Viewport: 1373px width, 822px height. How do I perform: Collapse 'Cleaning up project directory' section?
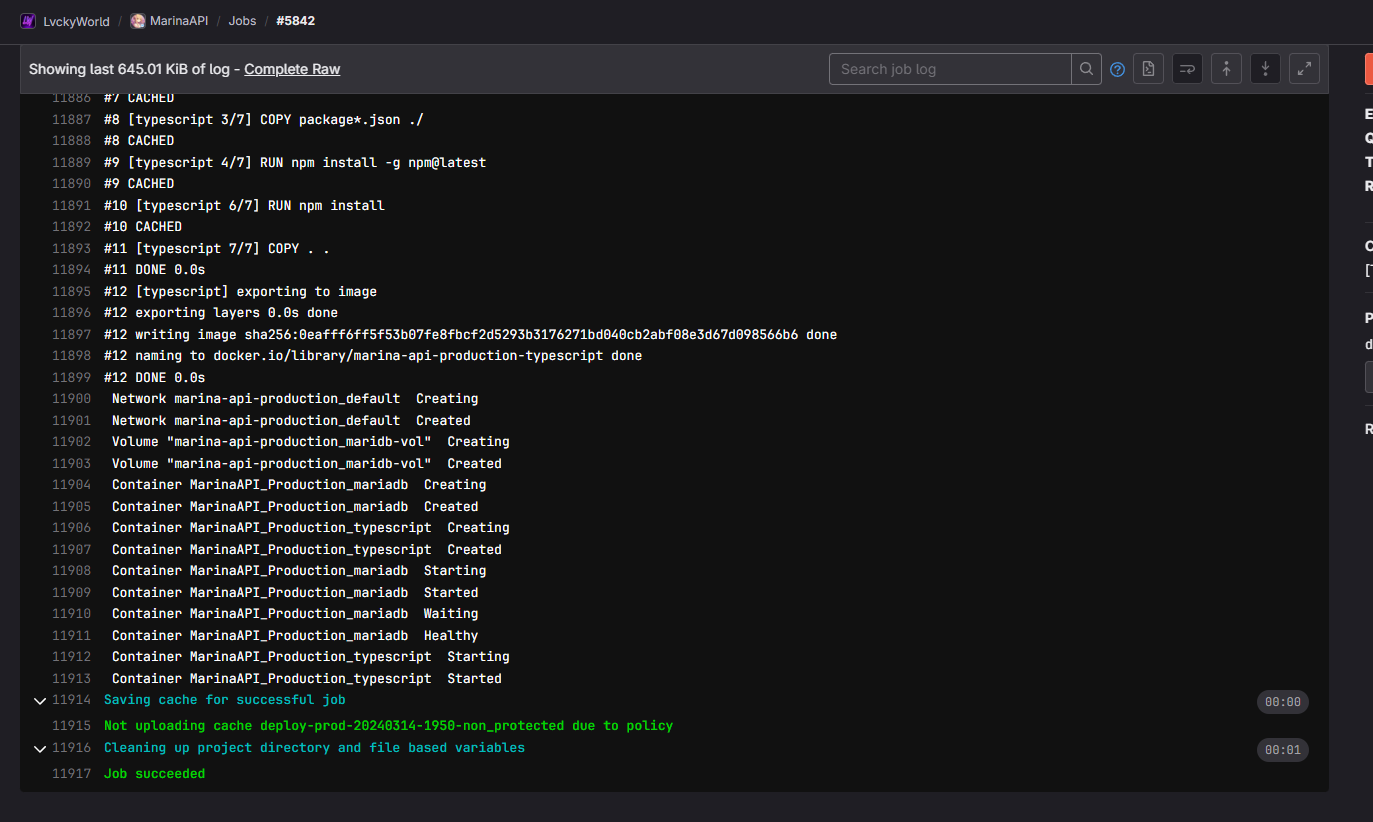click(40, 749)
